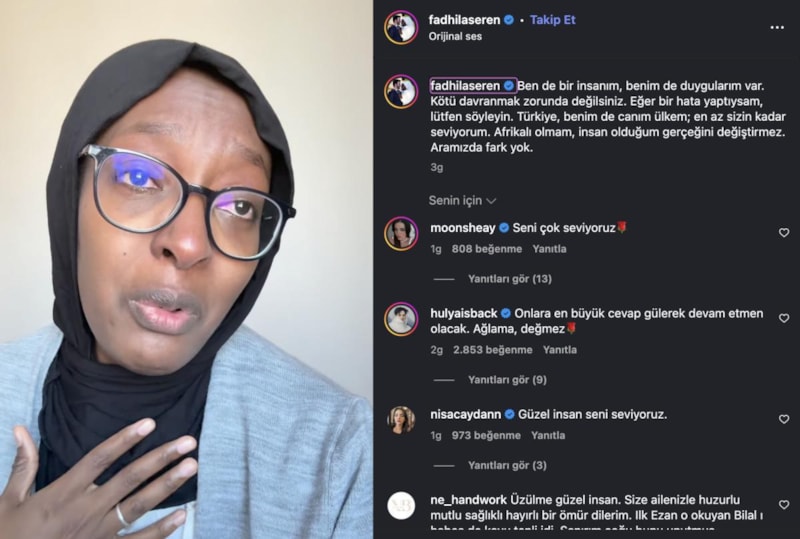Image resolution: width=800 pixels, height=539 pixels.
Task: Expand 'Yanıtları gör (9)' replies
Action: pos(507,380)
